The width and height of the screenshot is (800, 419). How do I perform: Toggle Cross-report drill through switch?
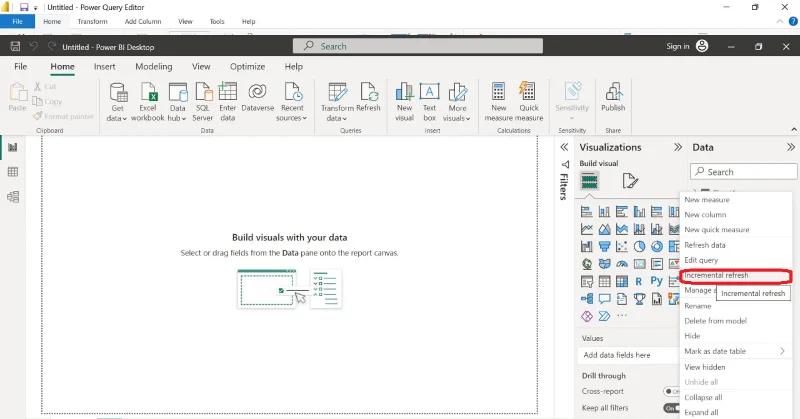[671, 391]
